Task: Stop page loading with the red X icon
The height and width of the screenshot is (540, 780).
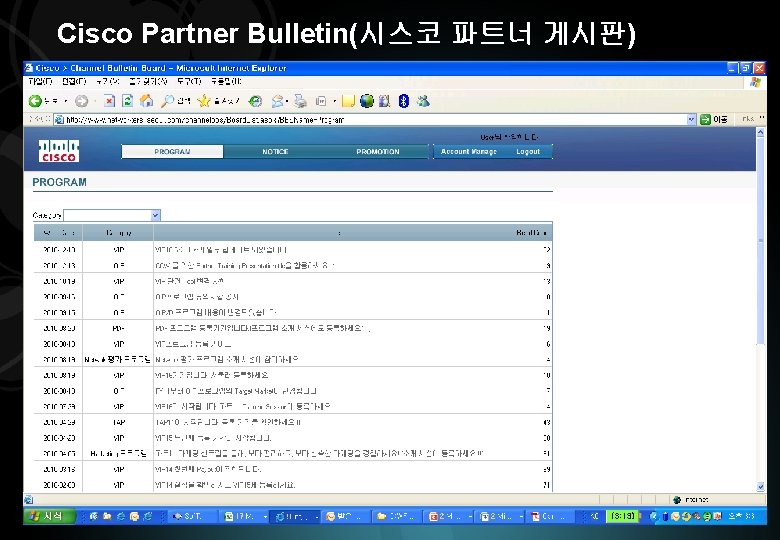Action: pyautogui.click(x=109, y=101)
